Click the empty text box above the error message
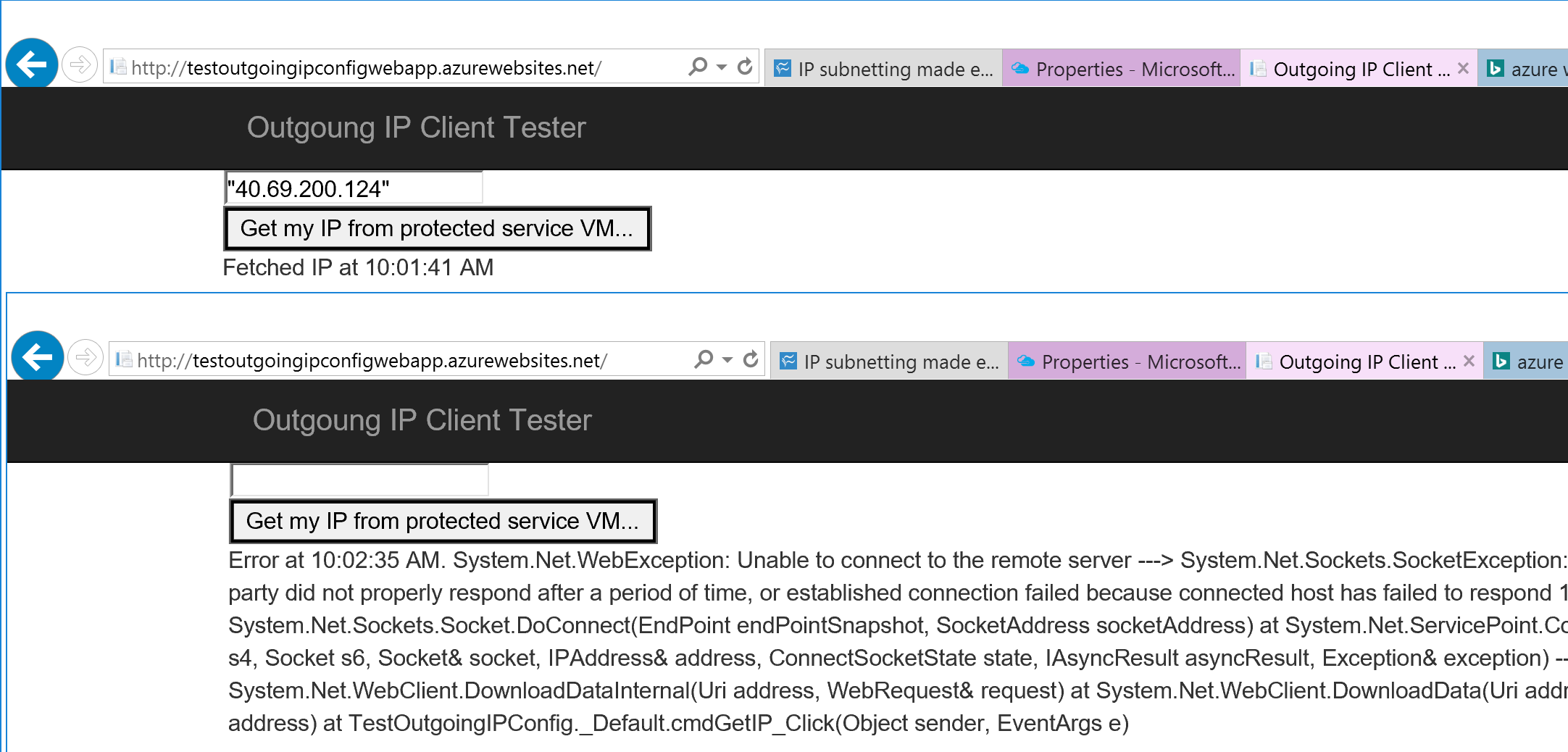 click(359, 480)
